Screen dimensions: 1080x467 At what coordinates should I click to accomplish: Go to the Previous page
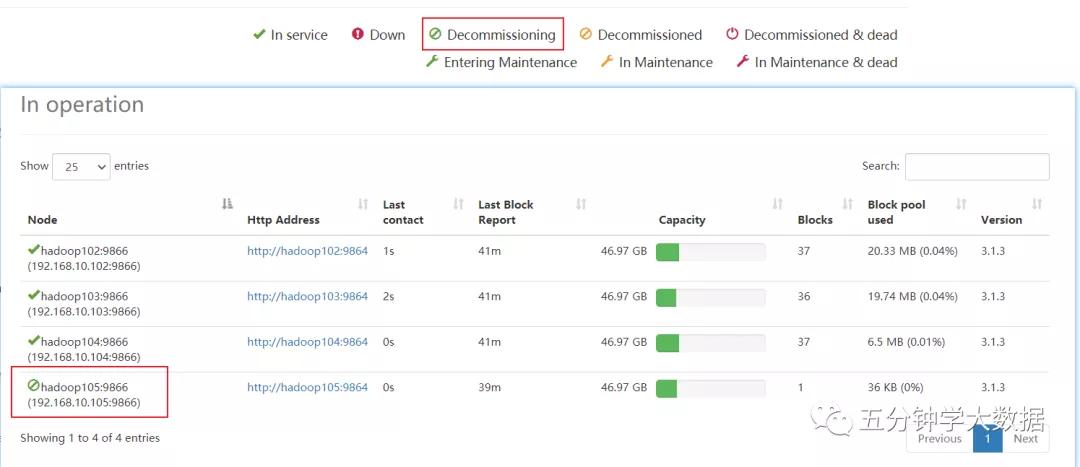click(939, 438)
